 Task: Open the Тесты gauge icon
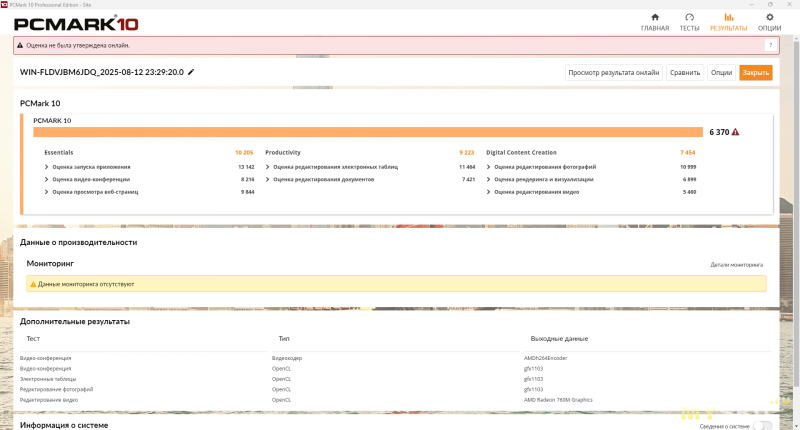click(689, 17)
